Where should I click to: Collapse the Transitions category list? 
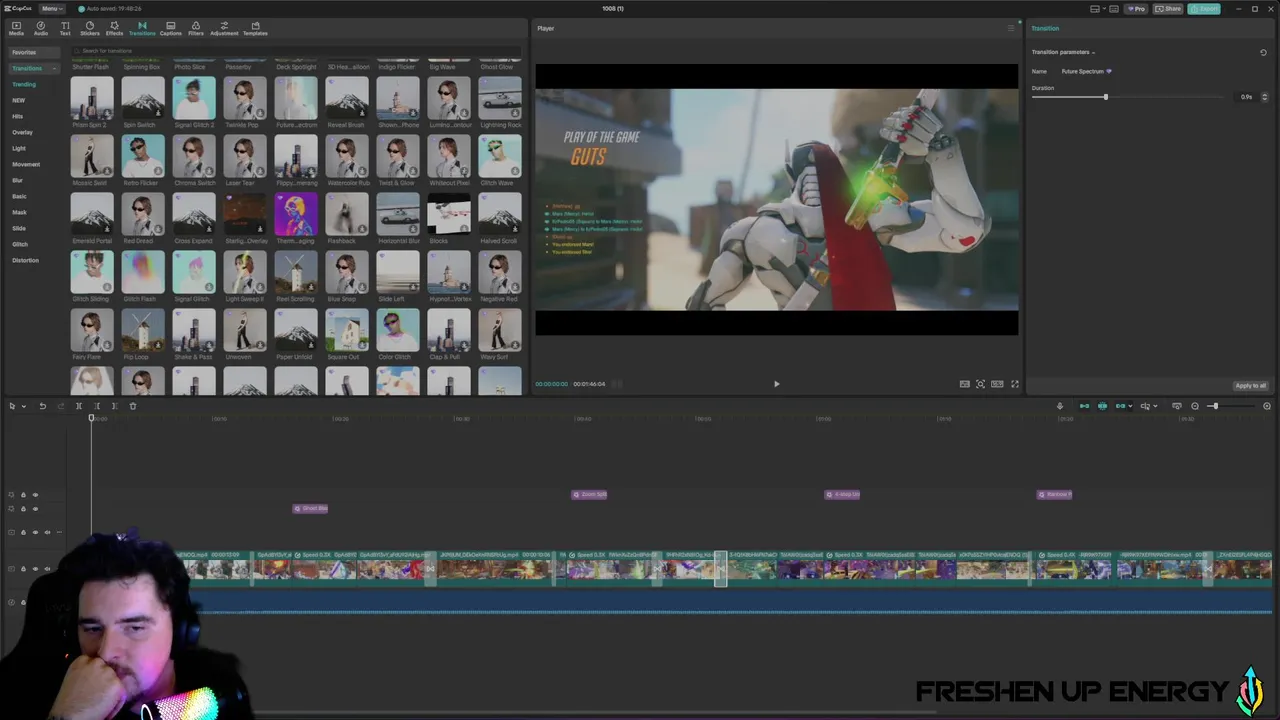click(53, 68)
